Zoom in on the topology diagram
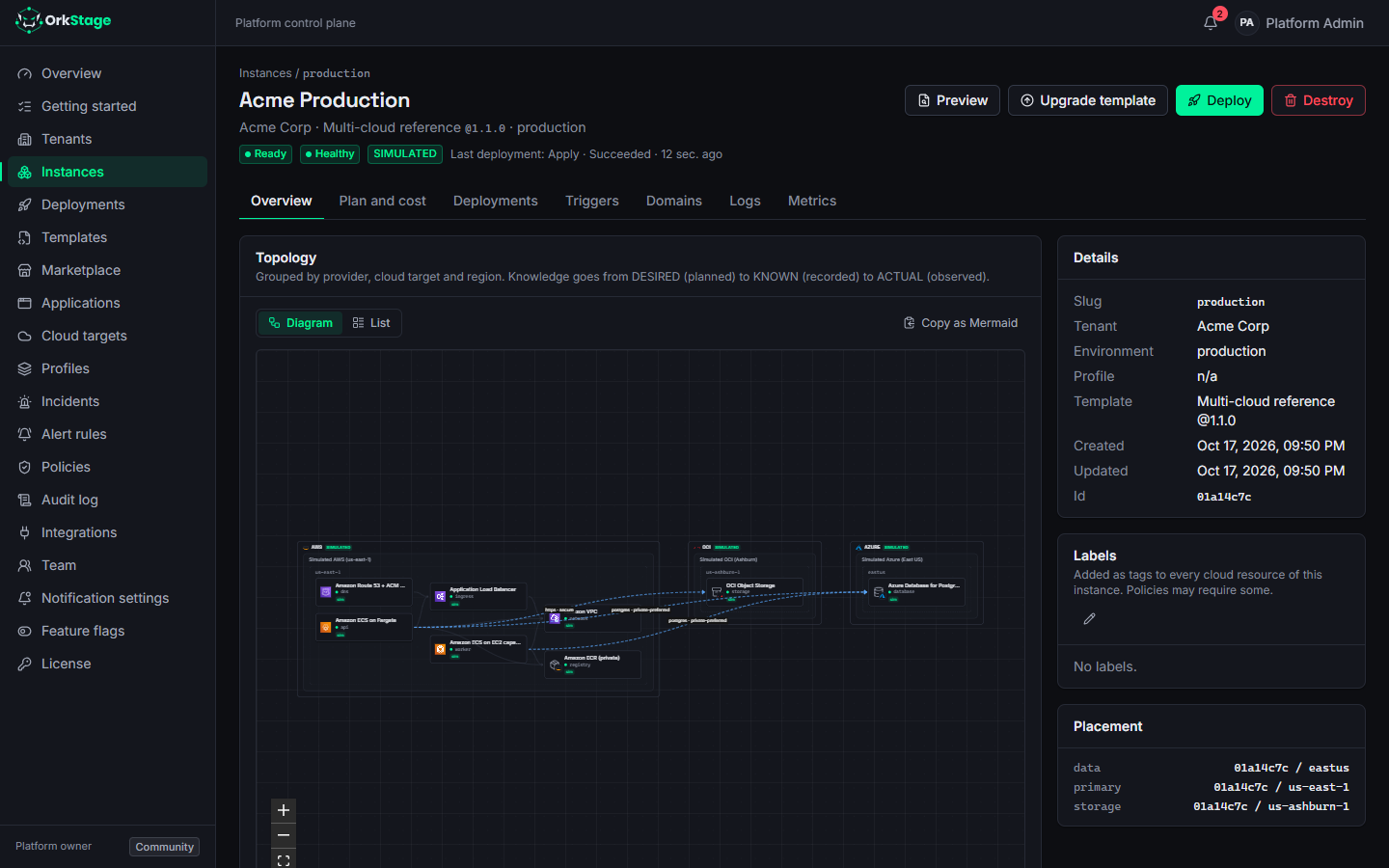This screenshot has width=1389, height=868. tap(284, 810)
